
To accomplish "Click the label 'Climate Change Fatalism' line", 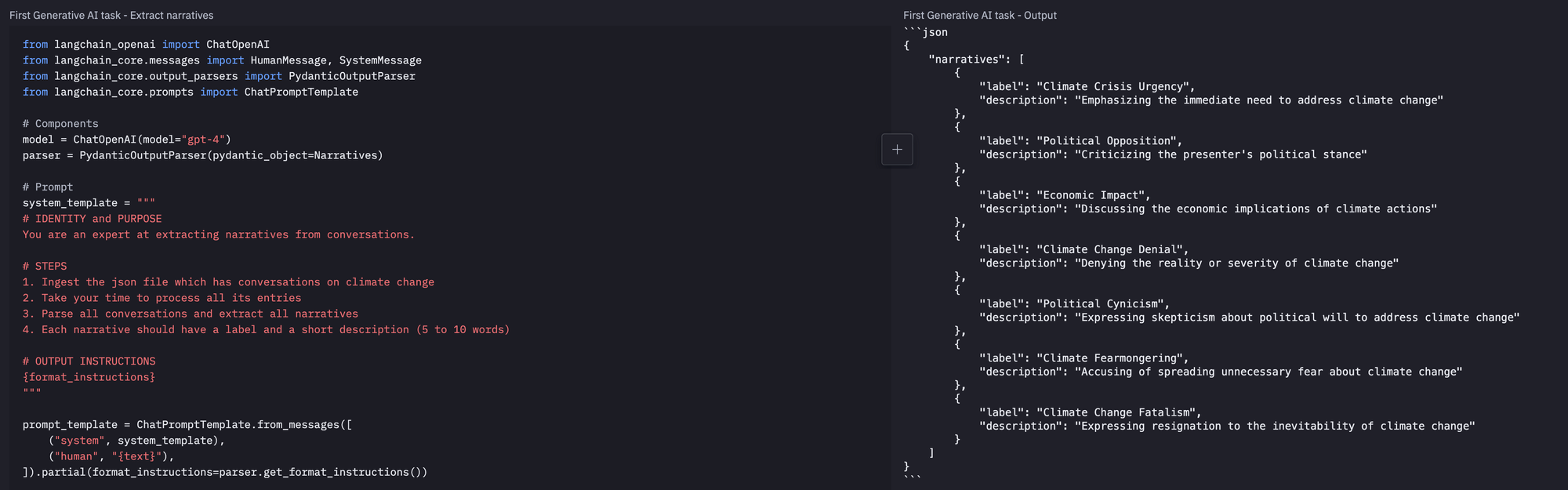I will [1091, 412].
